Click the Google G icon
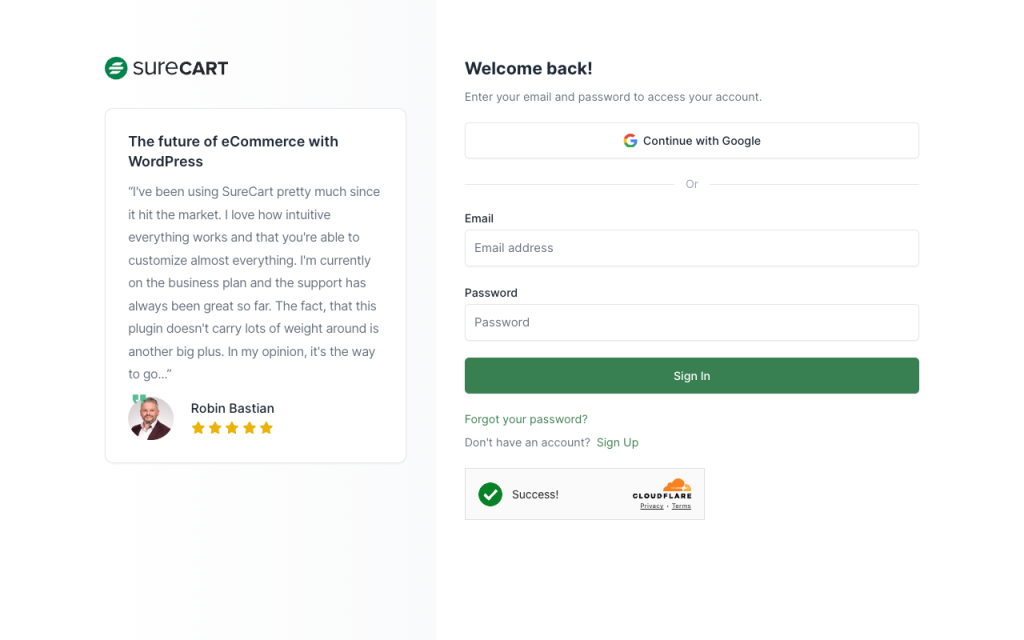1024x640 pixels. click(630, 141)
